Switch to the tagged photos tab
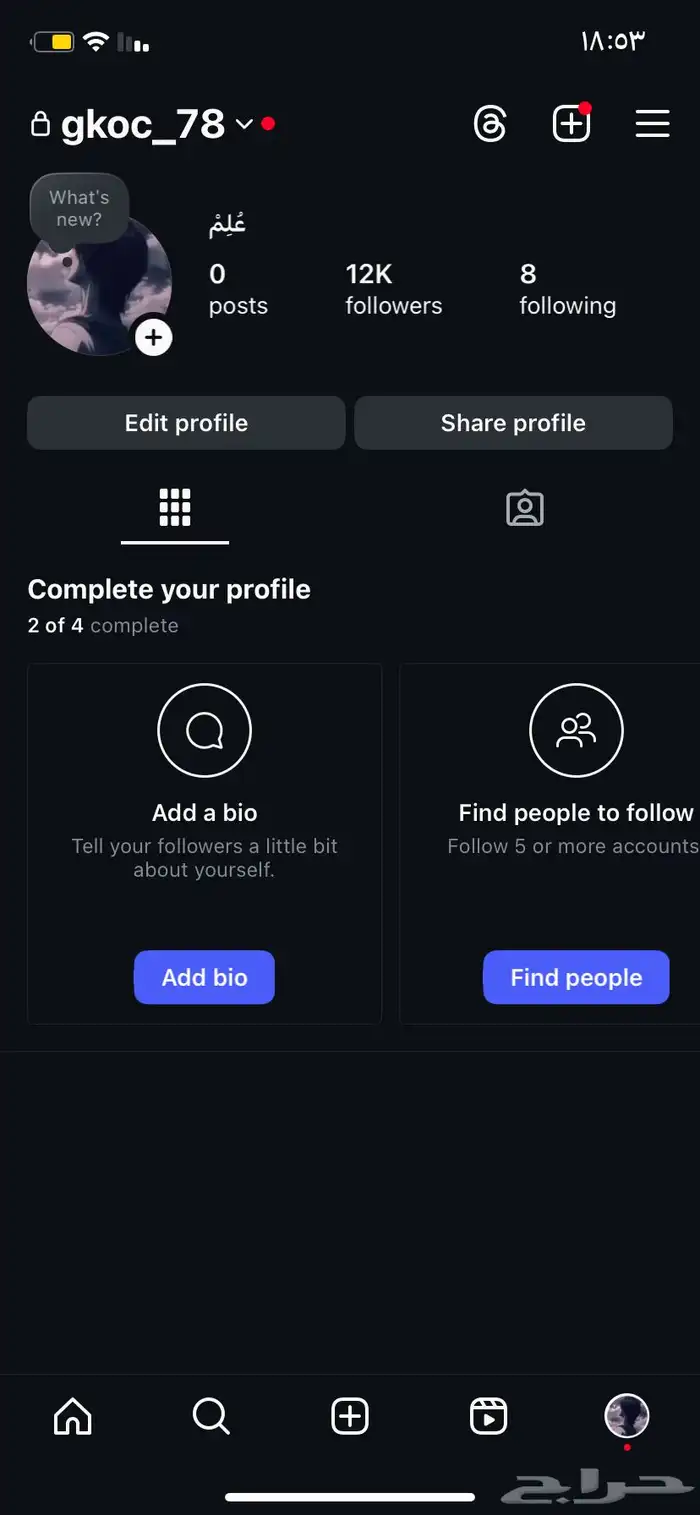Image resolution: width=700 pixels, height=1515 pixels. pyautogui.click(x=525, y=508)
